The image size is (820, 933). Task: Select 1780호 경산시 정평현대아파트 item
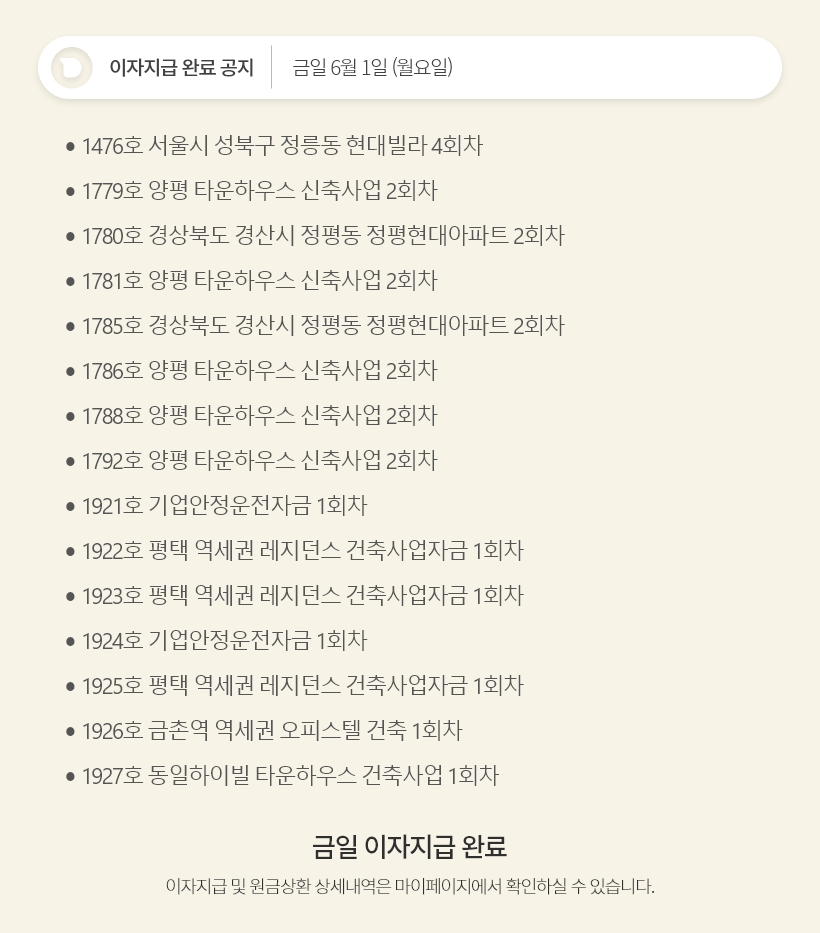coord(322,236)
